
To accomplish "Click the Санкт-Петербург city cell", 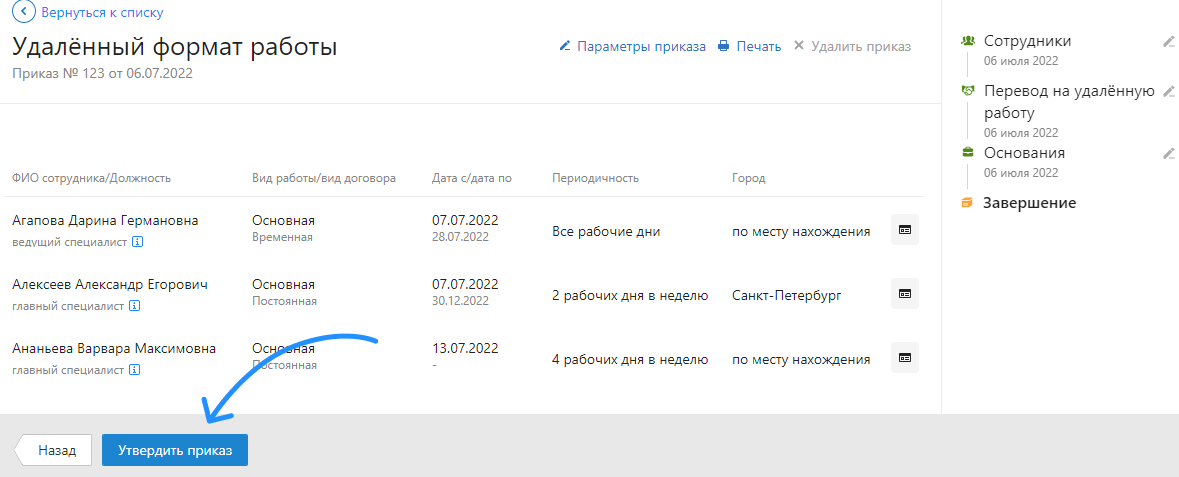I will click(787, 296).
